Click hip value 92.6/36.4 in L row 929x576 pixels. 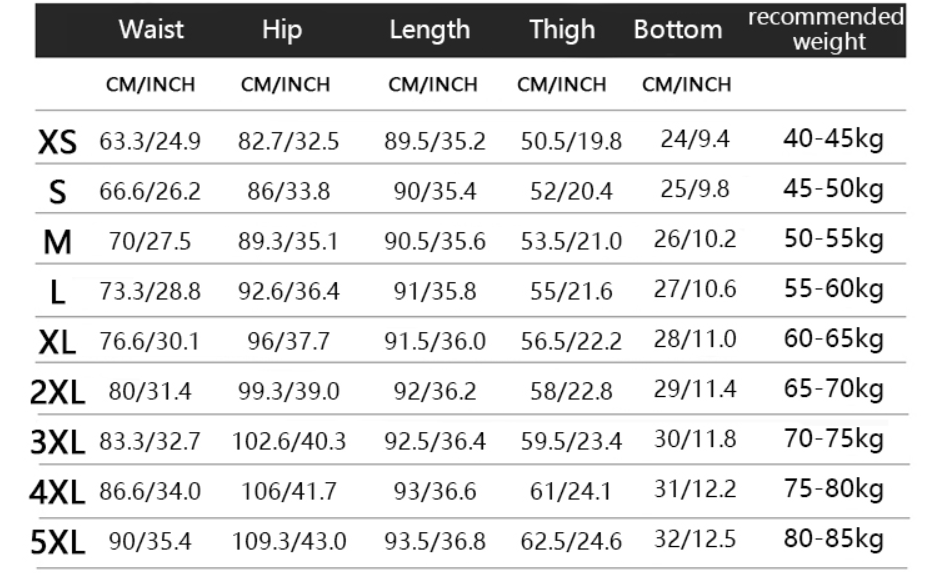[x=288, y=292]
